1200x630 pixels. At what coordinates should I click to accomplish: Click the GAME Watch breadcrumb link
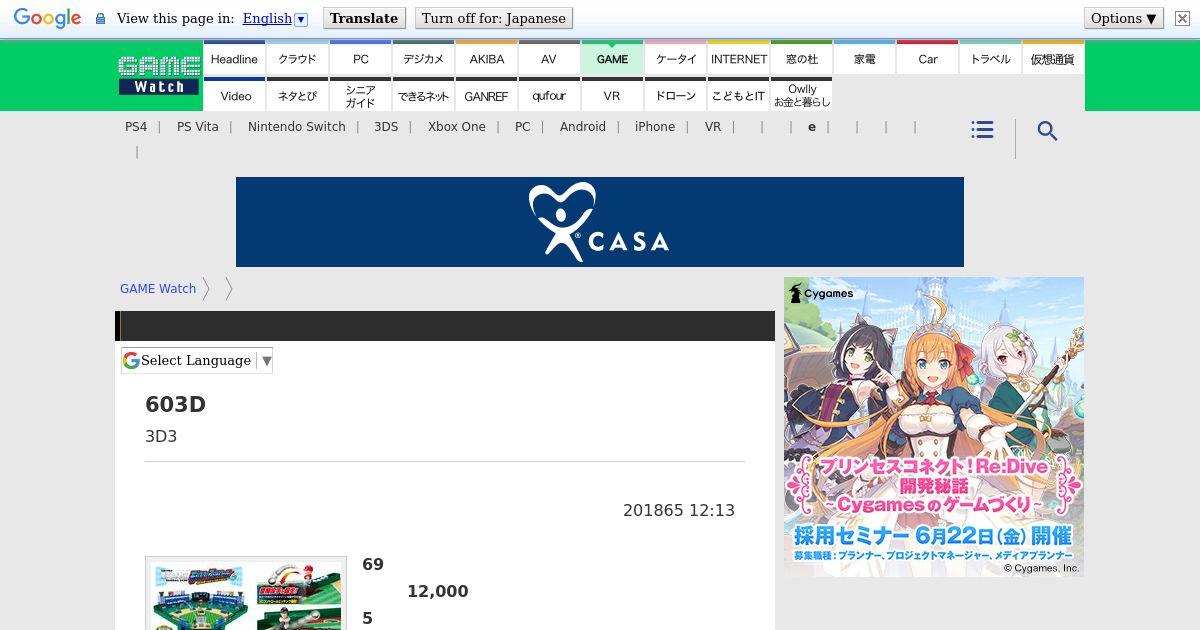[158, 288]
